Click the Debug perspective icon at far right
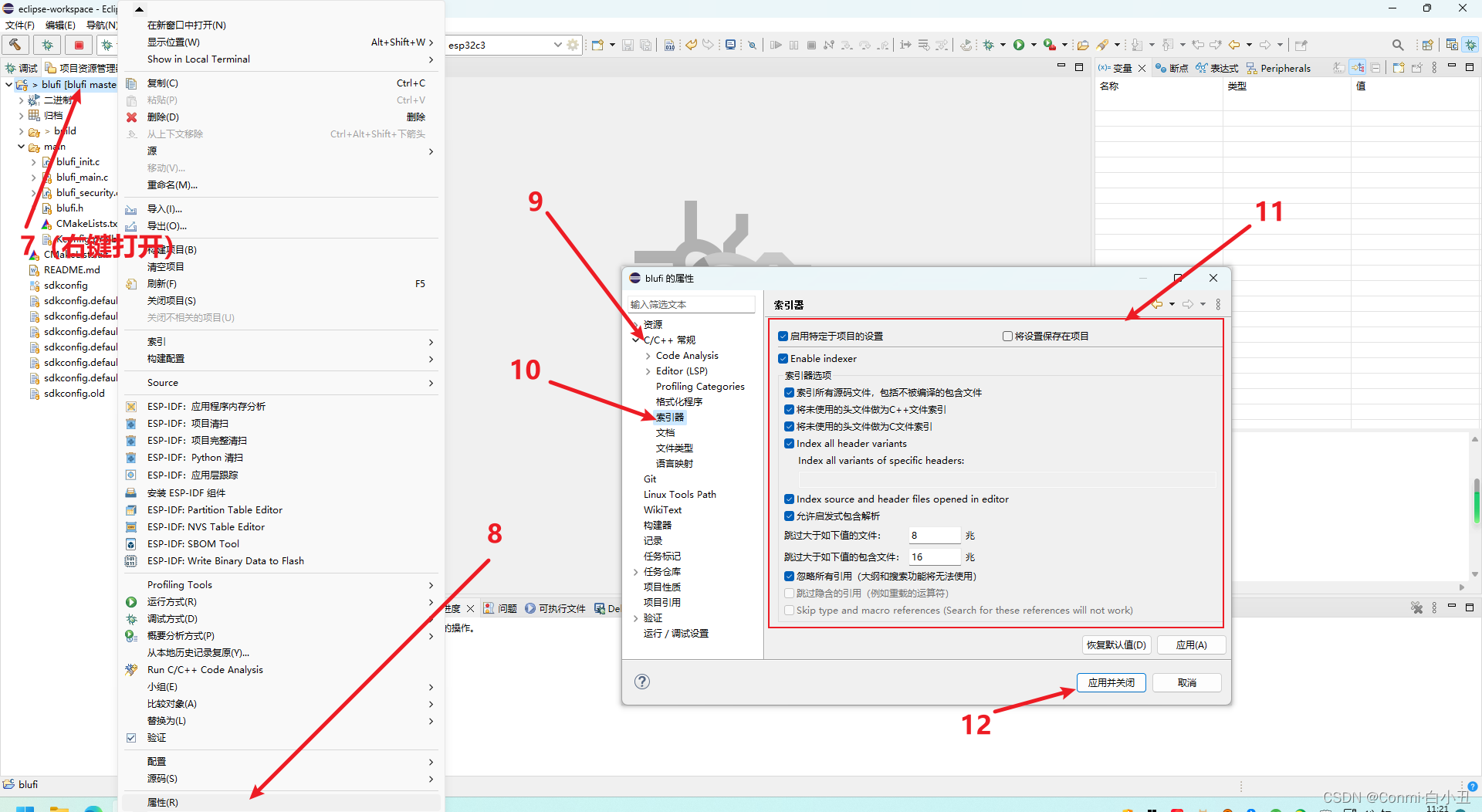The width and height of the screenshot is (1482, 812). click(1471, 45)
